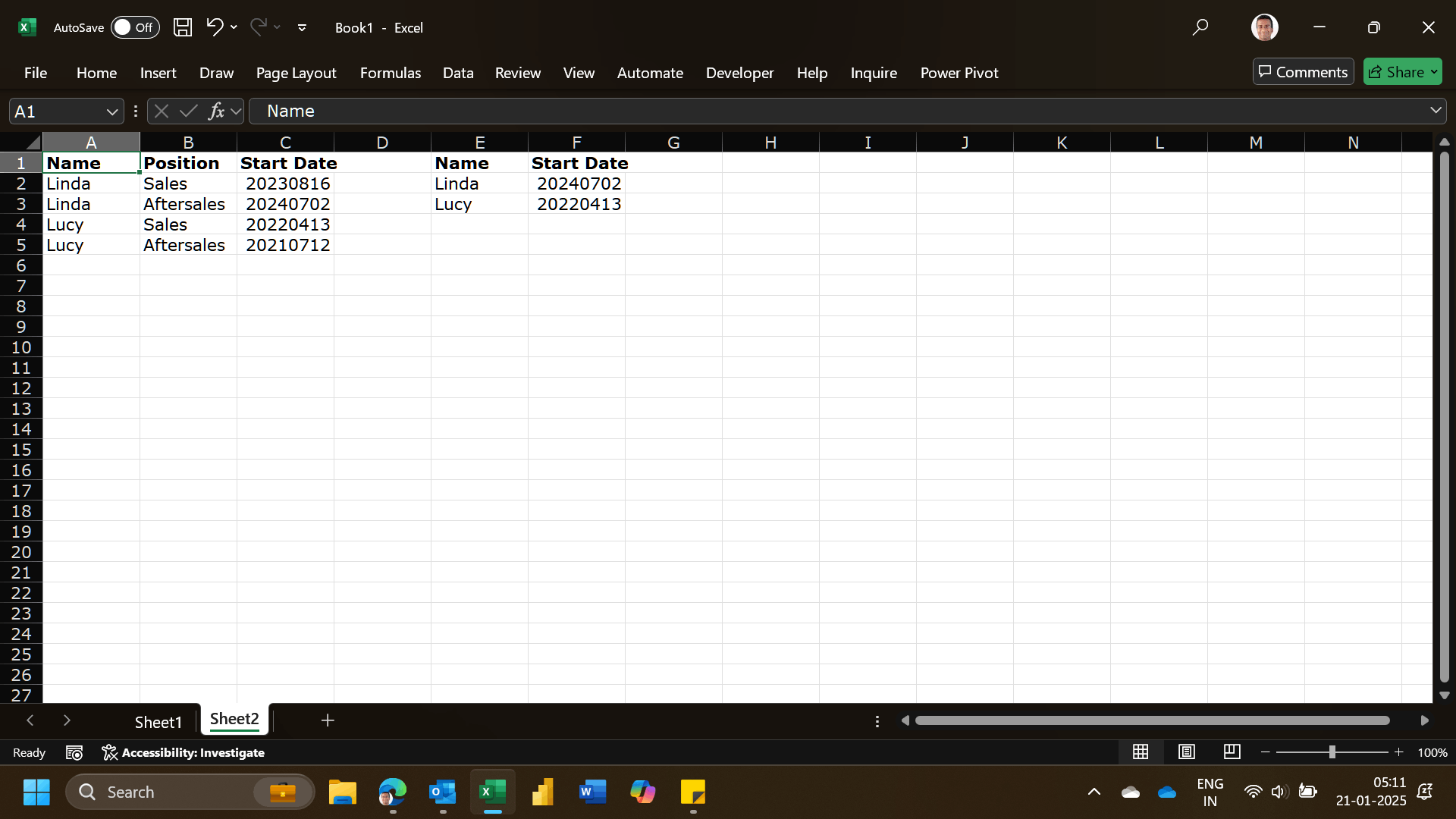Toggle the macro recording indicator in status bar
The image size is (1456, 819).
click(74, 752)
